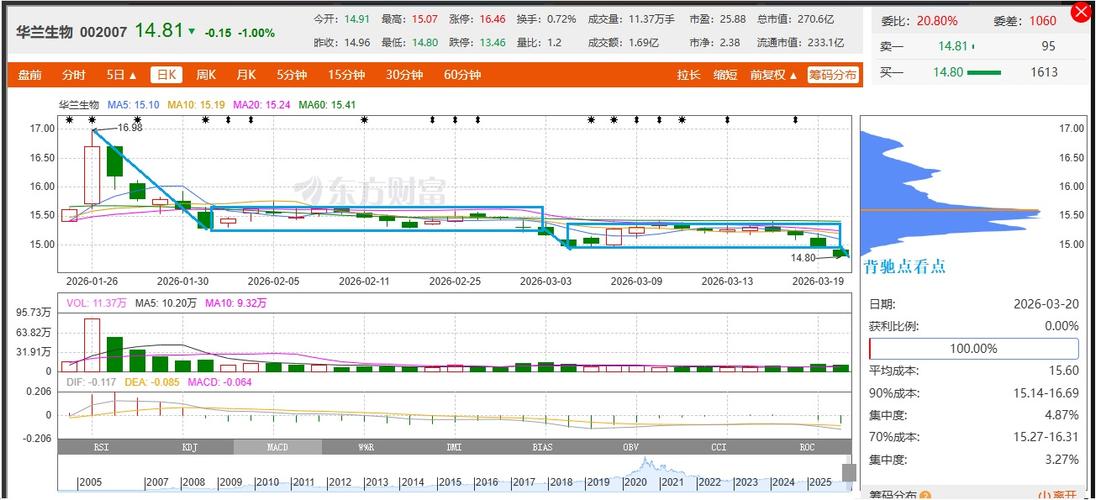Show the 60分钟 candlestick chart

463,75
